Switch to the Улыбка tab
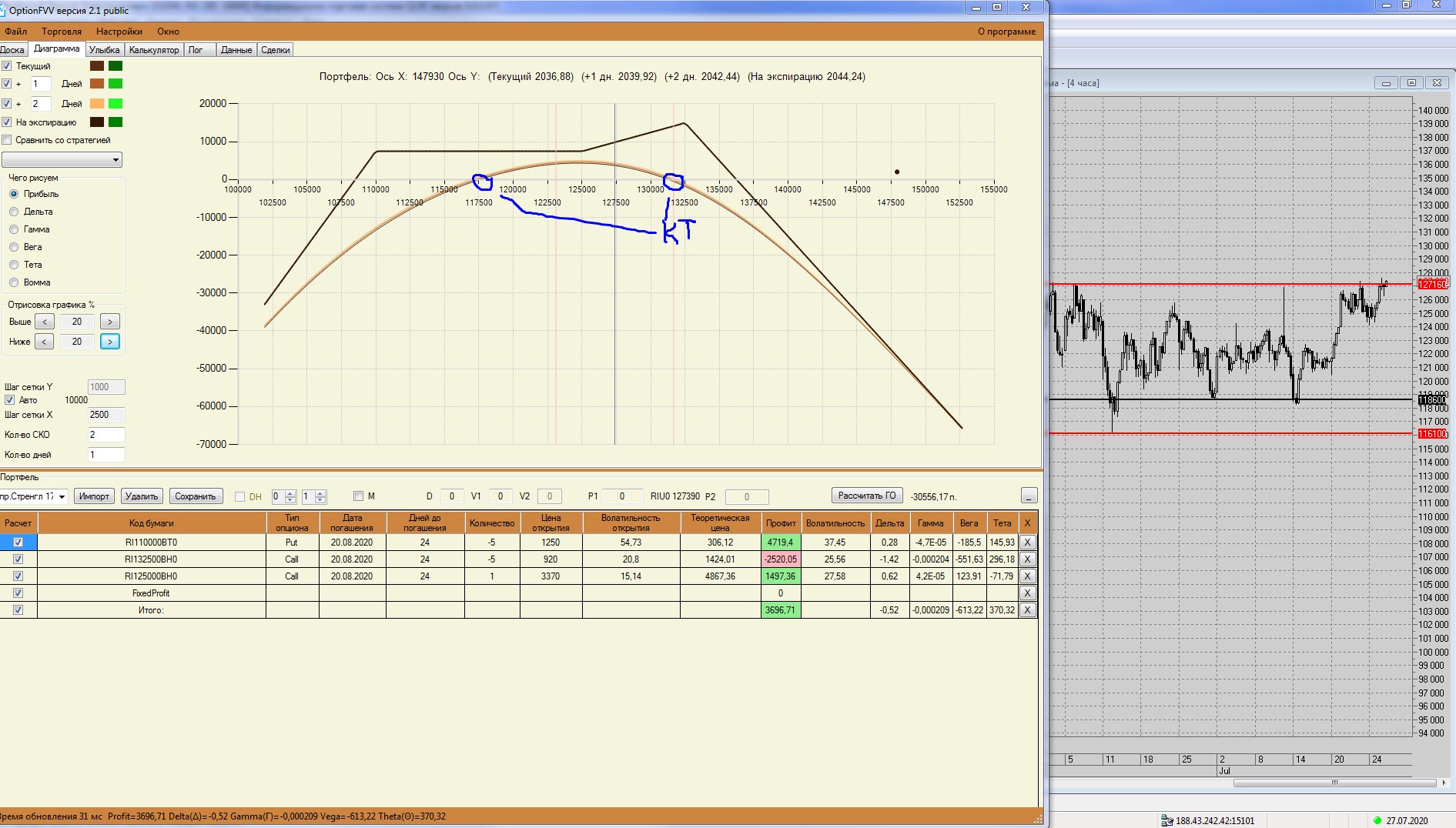1456x828 pixels. pos(104,50)
